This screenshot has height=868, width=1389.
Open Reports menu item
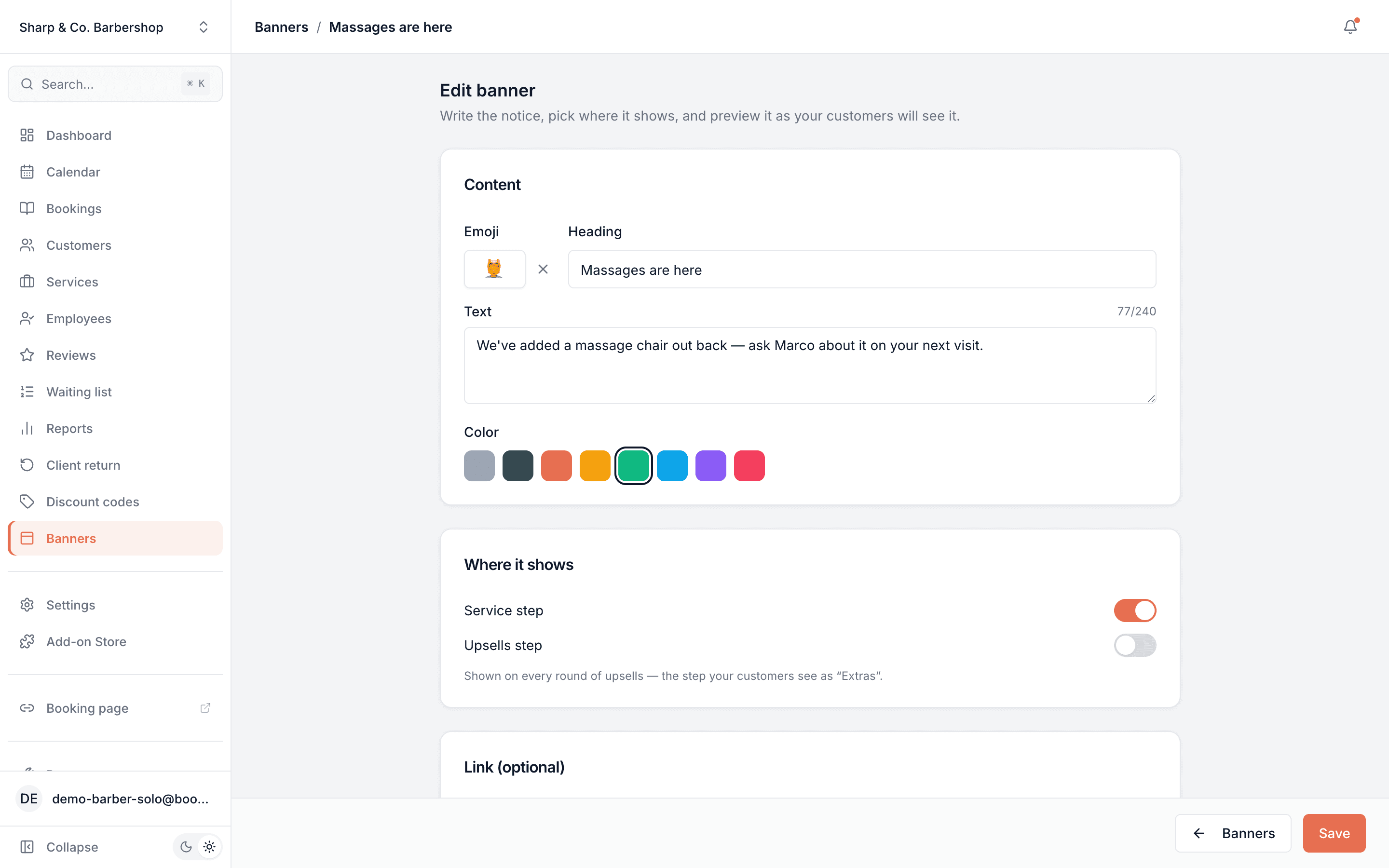[x=115, y=428]
